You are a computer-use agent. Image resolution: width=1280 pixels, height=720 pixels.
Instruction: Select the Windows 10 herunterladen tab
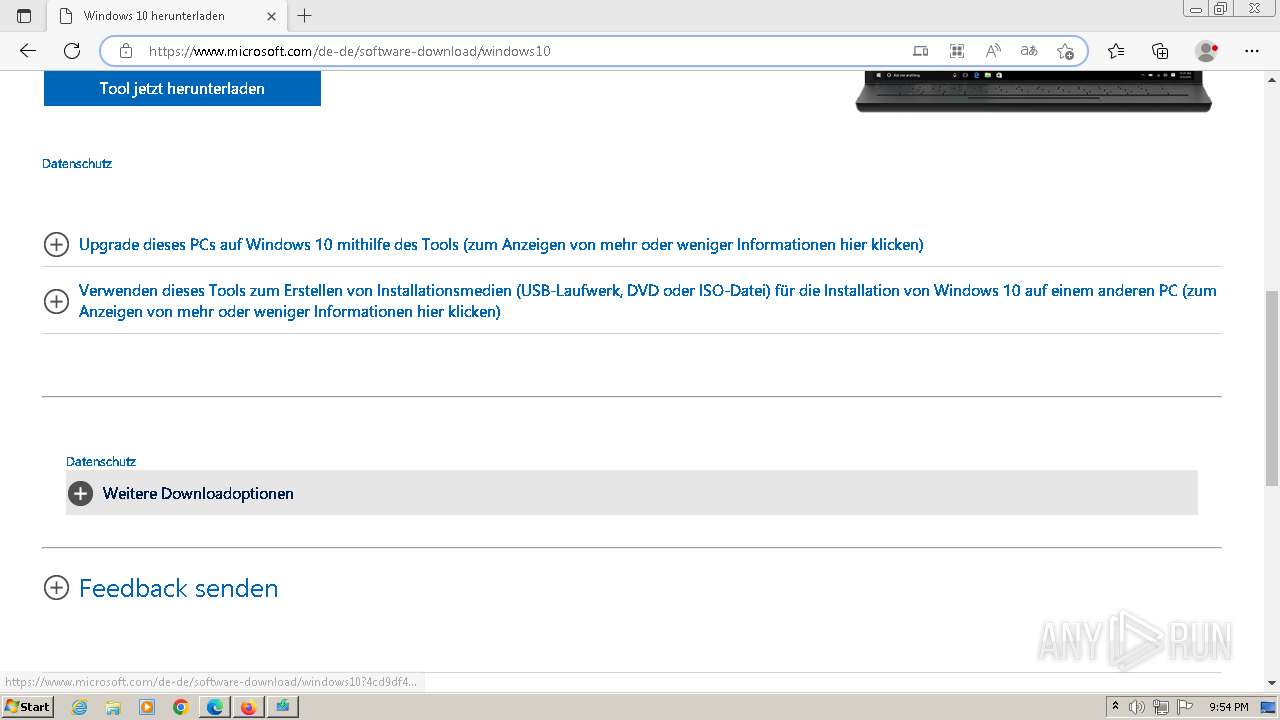click(x=167, y=16)
